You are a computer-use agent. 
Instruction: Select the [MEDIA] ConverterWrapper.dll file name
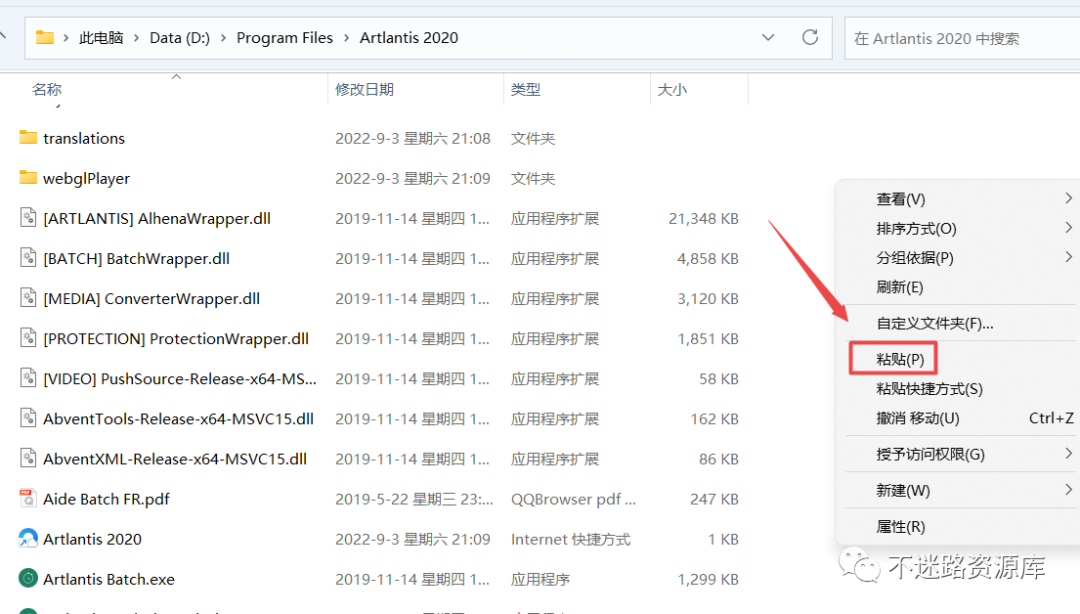152,298
